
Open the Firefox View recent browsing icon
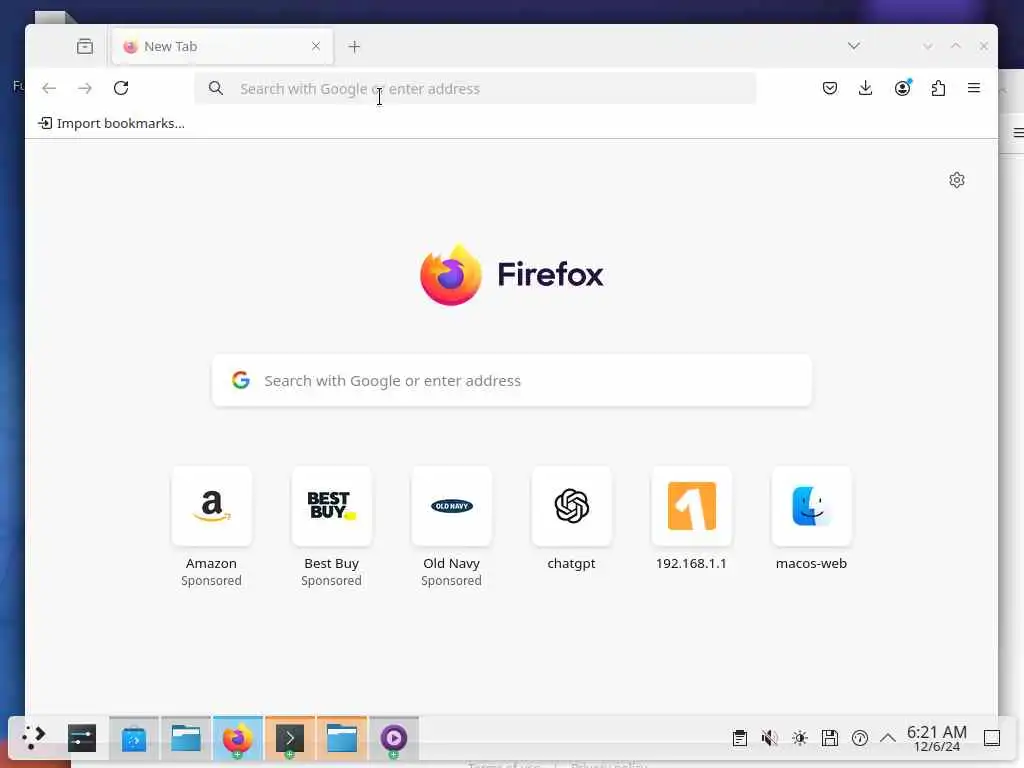pos(85,46)
